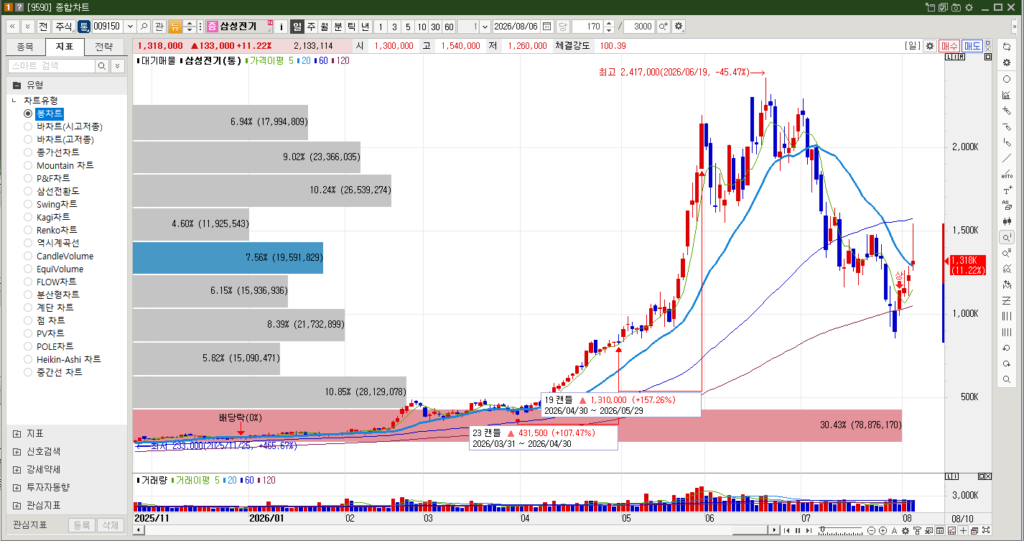Select the 월 monthly period button
1024x541 pixels.
(325, 27)
